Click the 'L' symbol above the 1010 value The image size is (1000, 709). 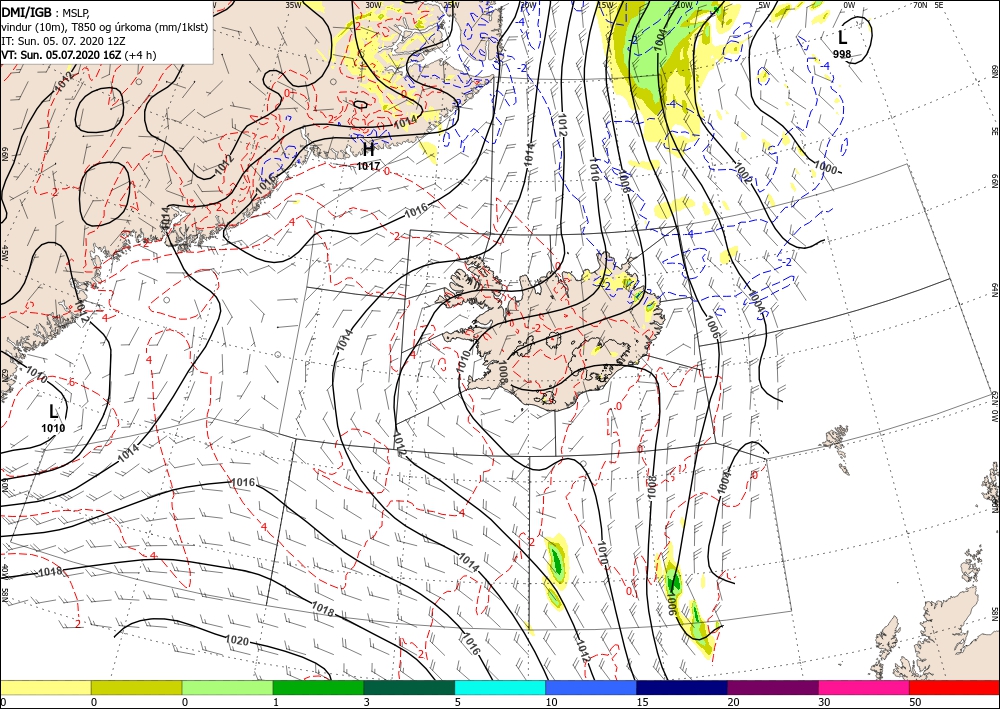coord(54,411)
